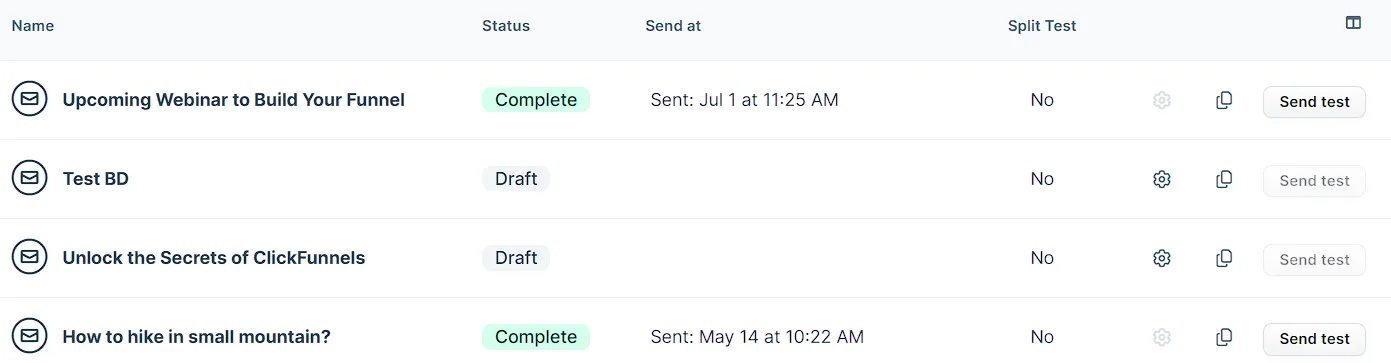The width and height of the screenshot is (1391, 363).
Task: Open gear settings for hiking broadcast row
Action: [1161, 337]
